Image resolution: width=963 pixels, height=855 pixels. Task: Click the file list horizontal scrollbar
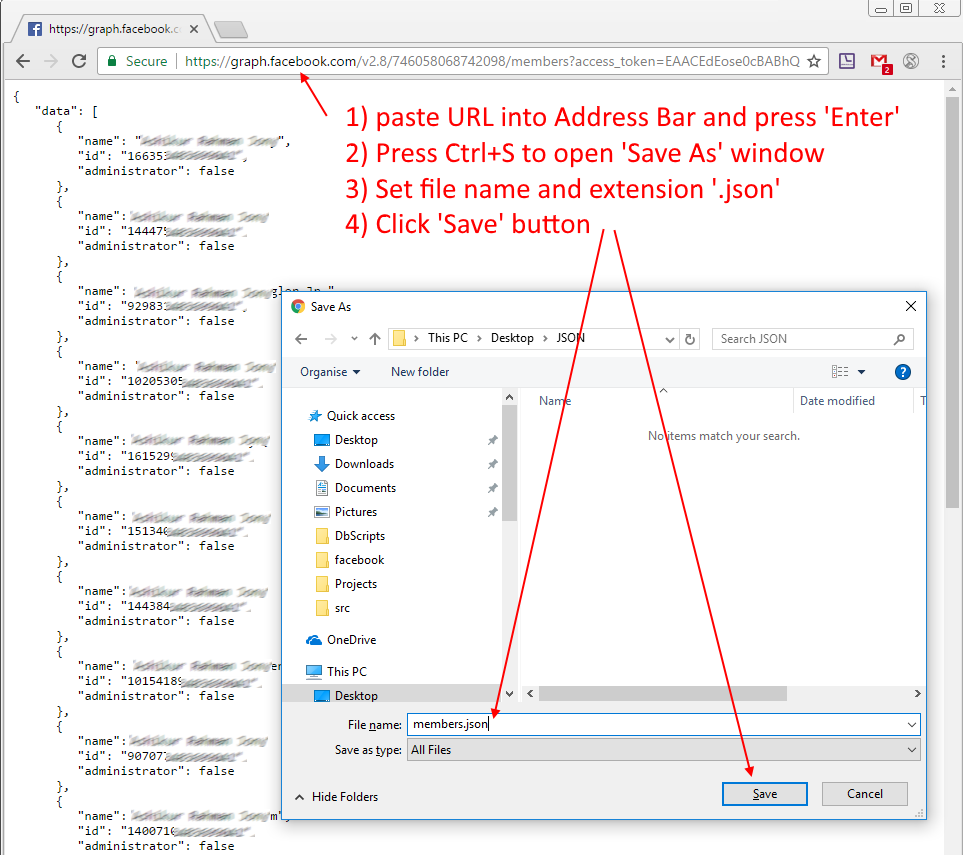tap(662, 693)
